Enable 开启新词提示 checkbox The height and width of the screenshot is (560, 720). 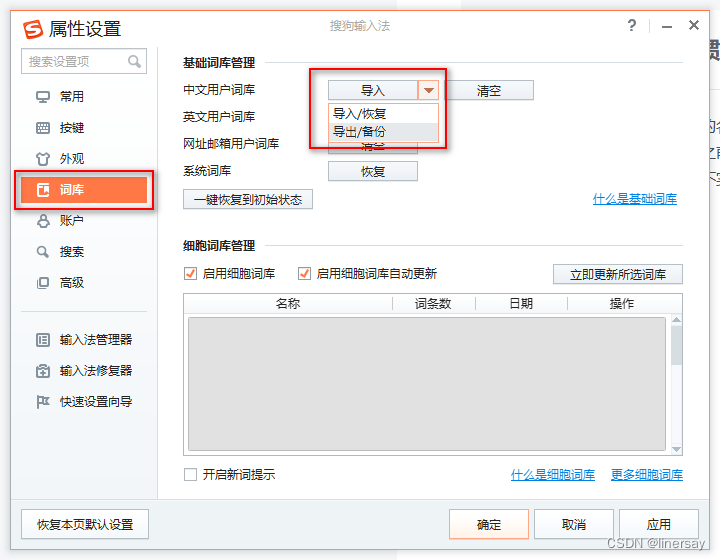tap(190, 474)
